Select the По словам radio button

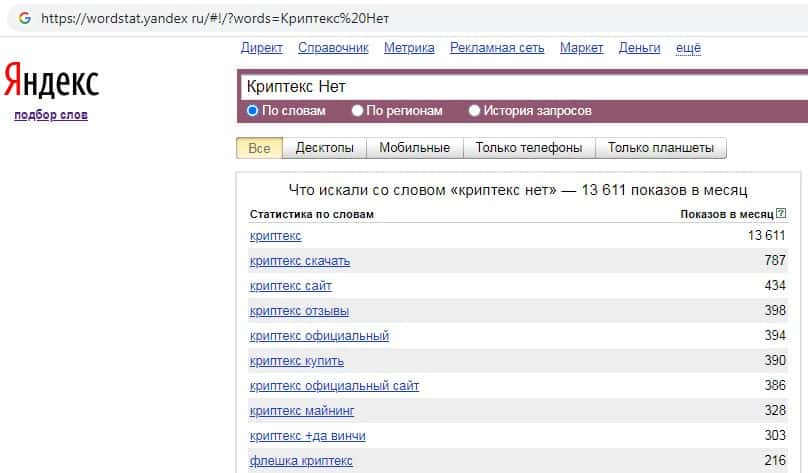[x=252, y=110]
